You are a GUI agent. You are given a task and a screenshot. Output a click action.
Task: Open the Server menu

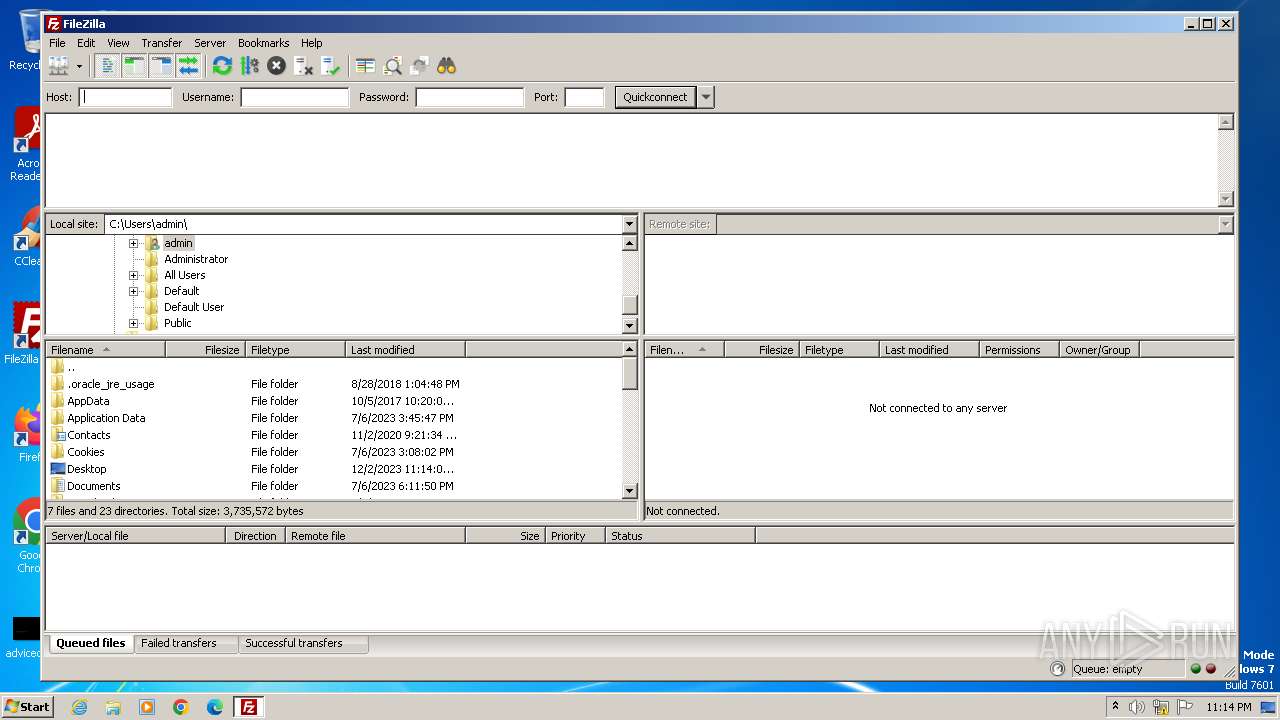pos(210,43)
